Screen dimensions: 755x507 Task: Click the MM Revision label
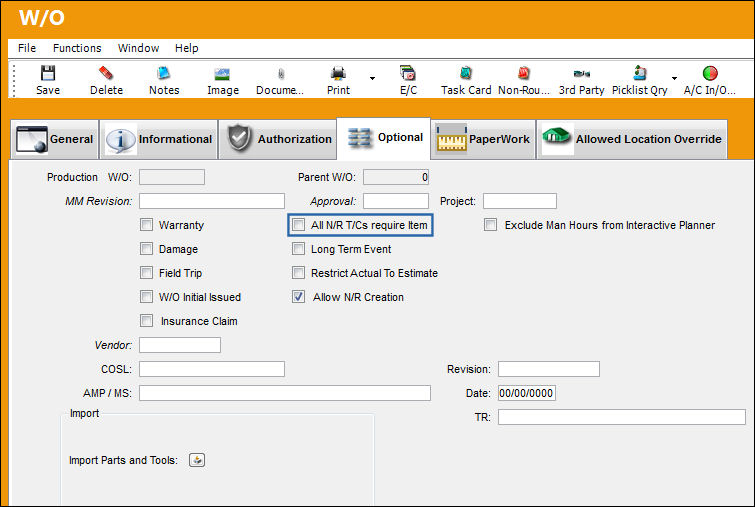99,201
